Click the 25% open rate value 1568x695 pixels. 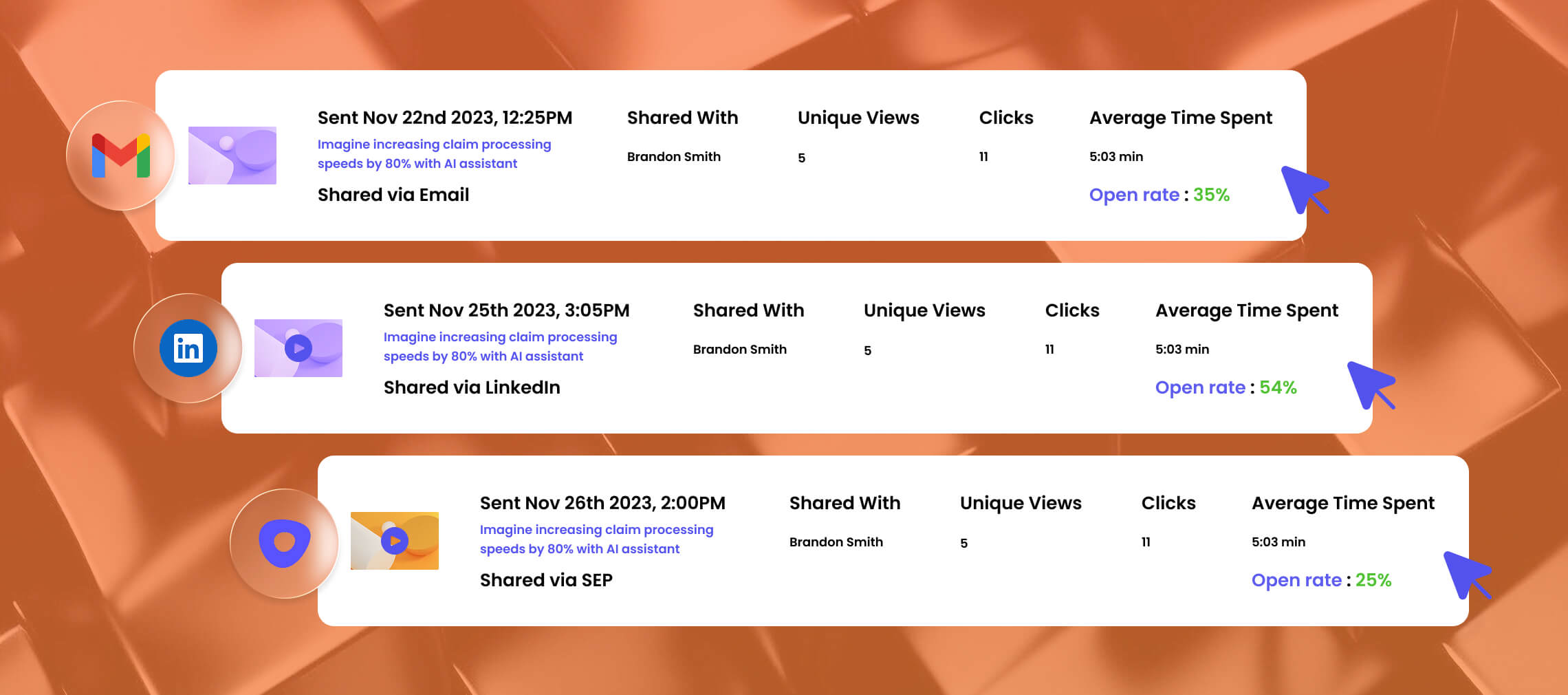point(1373,580)
